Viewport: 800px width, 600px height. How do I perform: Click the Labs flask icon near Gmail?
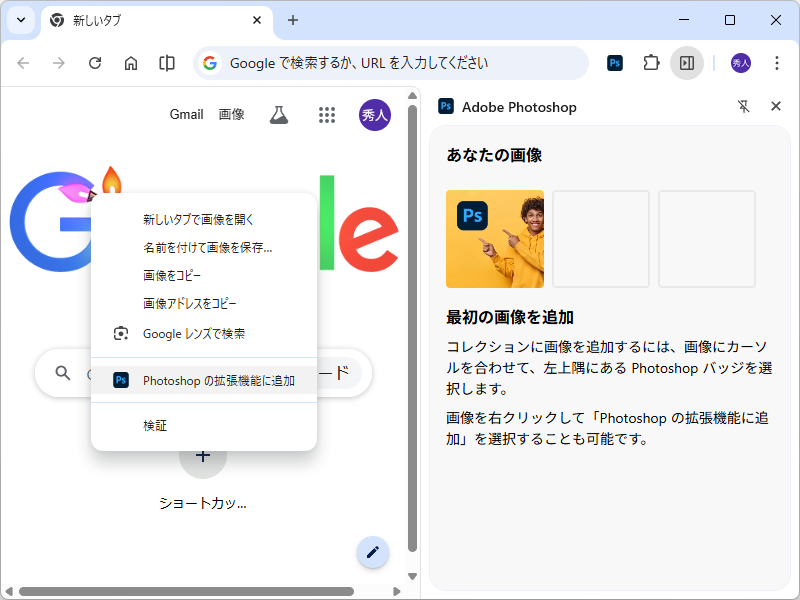278,114
